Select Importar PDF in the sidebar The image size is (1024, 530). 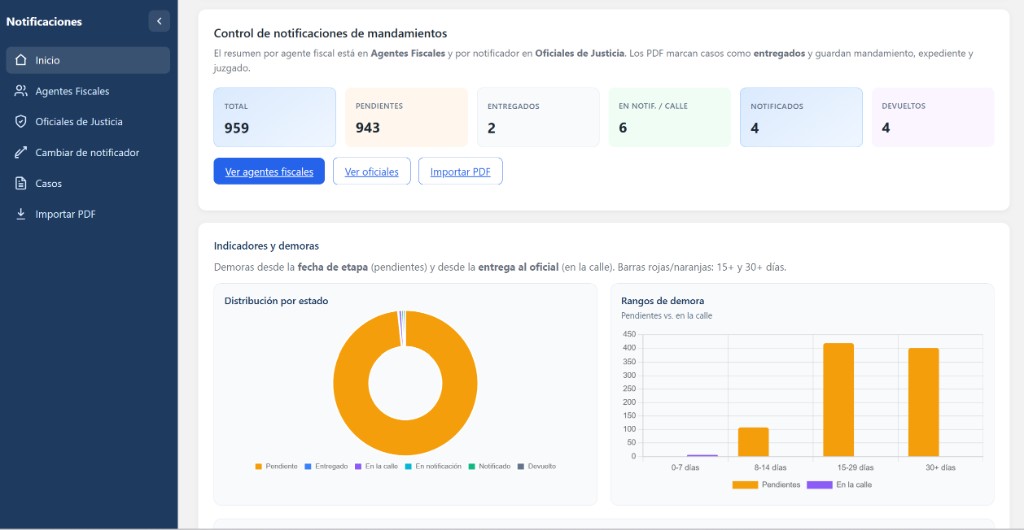88,214
